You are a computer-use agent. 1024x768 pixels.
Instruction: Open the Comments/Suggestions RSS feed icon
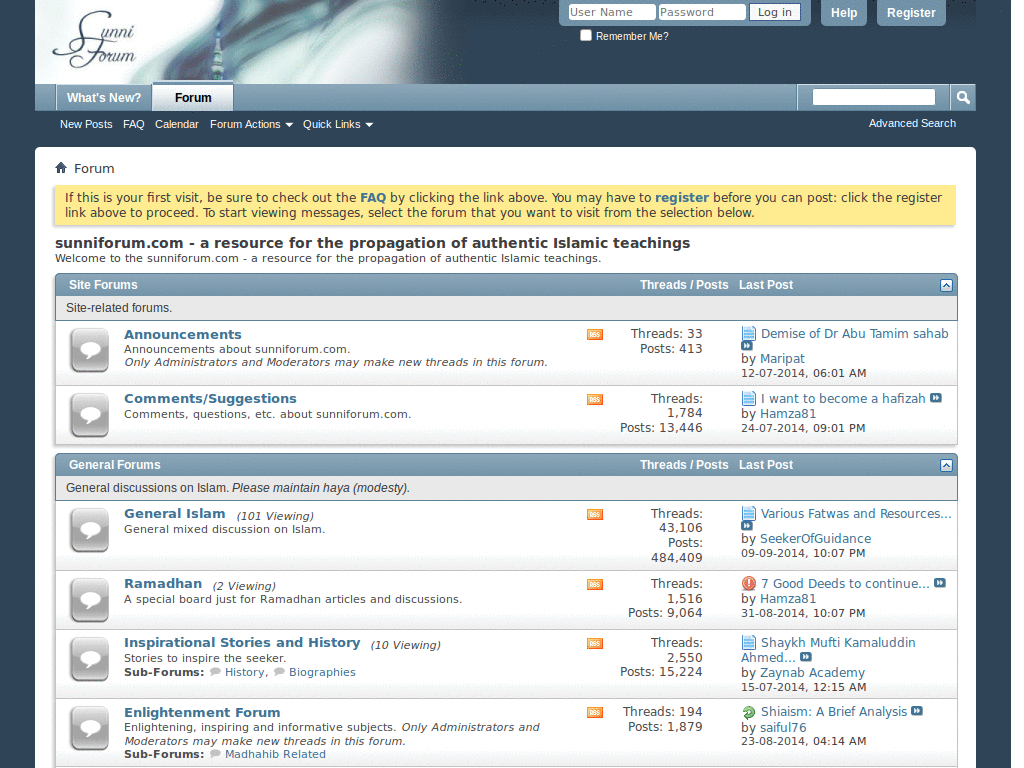[594, 399]
